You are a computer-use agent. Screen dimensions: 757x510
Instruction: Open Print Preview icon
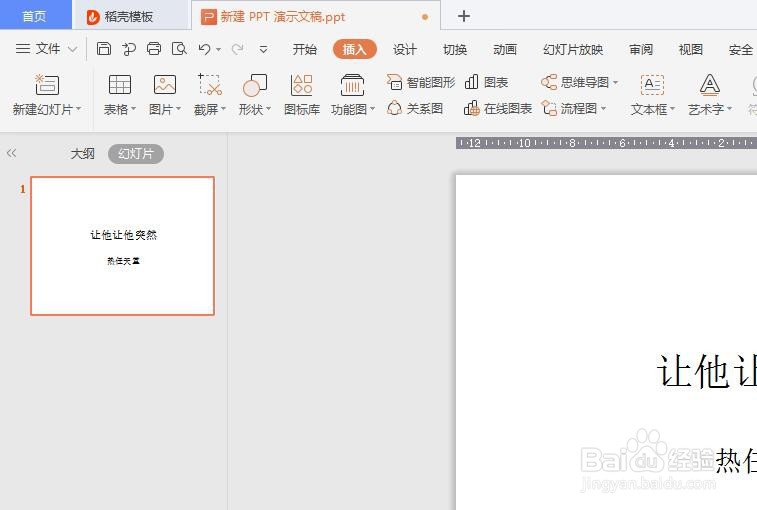pos(179,49)
